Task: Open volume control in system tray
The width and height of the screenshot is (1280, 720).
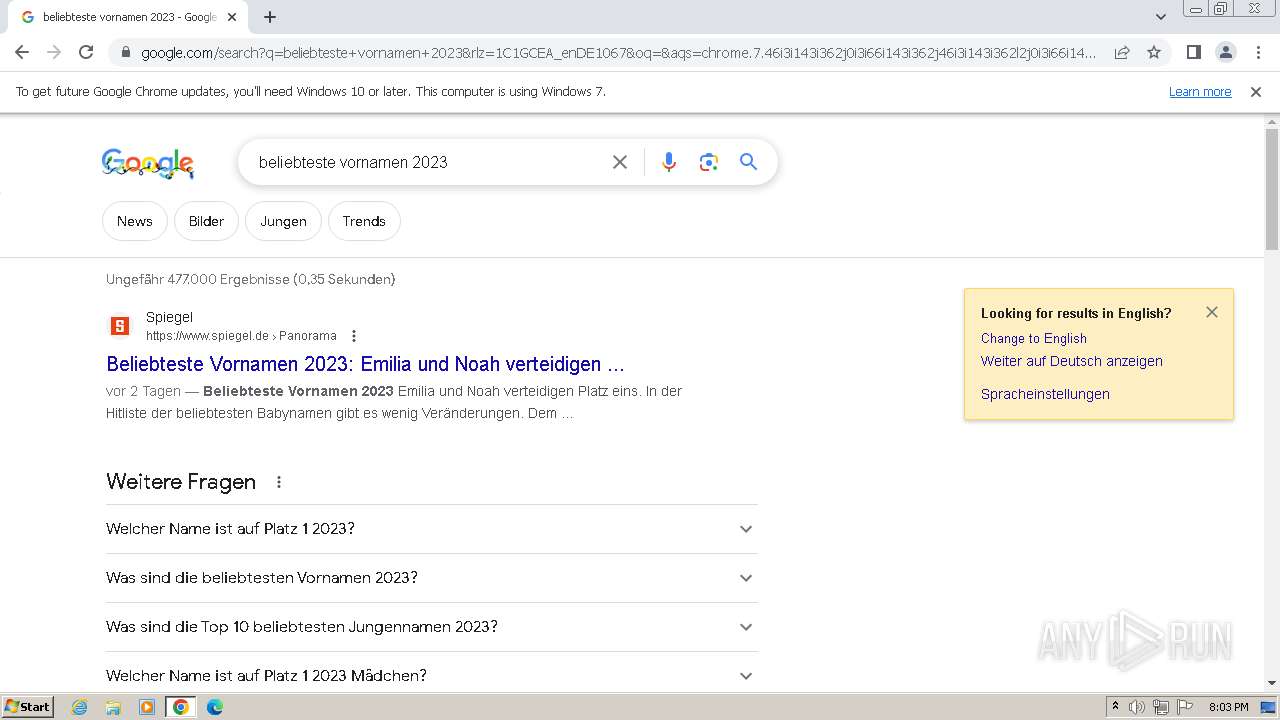Action: point(1137,707)
